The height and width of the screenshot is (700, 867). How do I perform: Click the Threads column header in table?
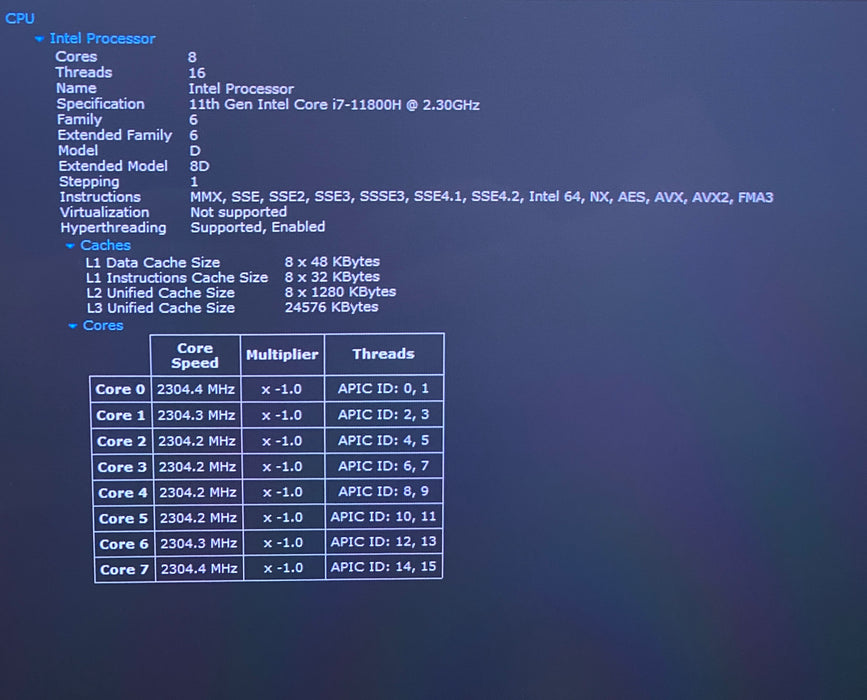[x=384, y=354]
